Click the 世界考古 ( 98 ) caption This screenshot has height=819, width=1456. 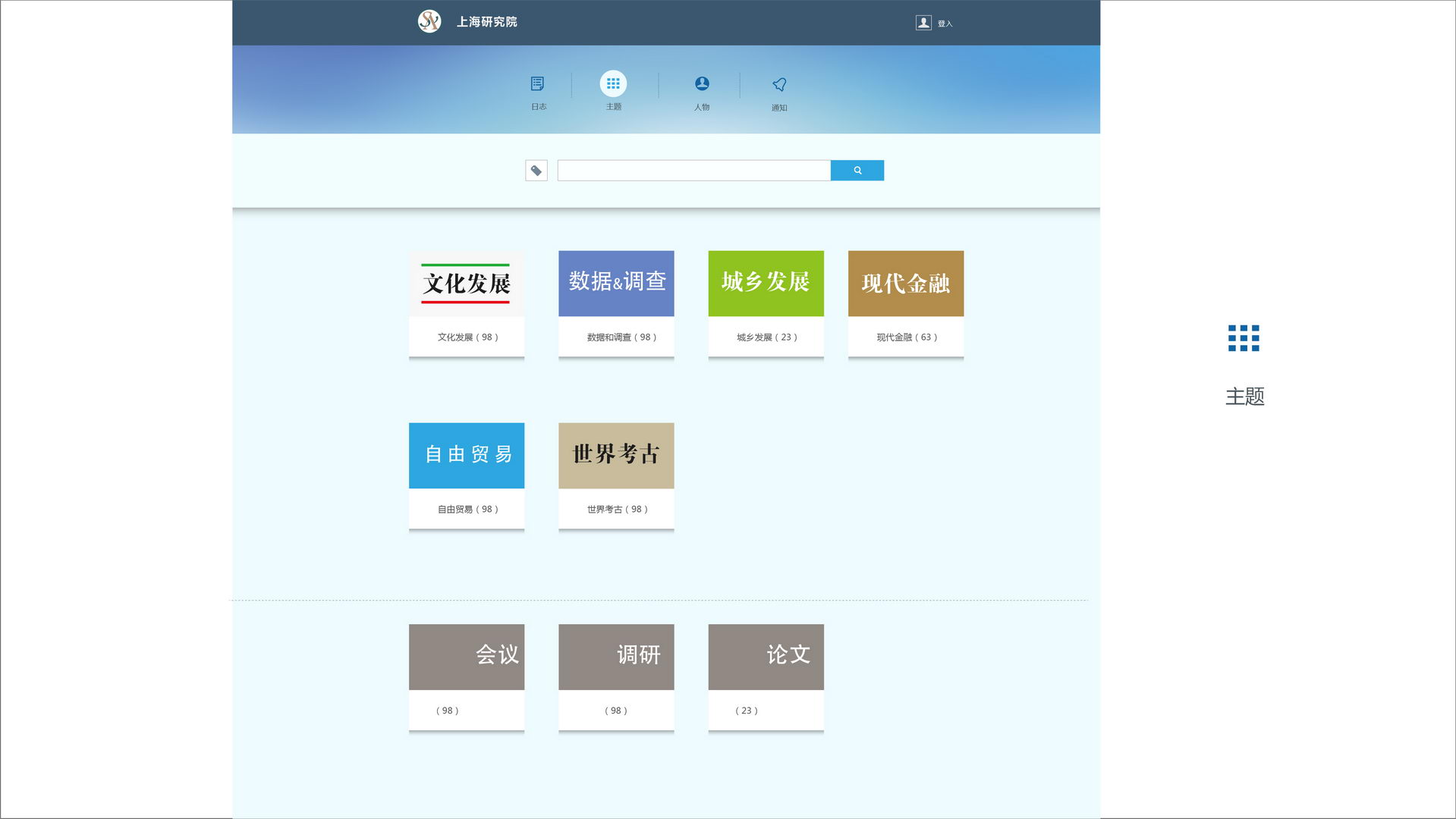pos(617,510)
